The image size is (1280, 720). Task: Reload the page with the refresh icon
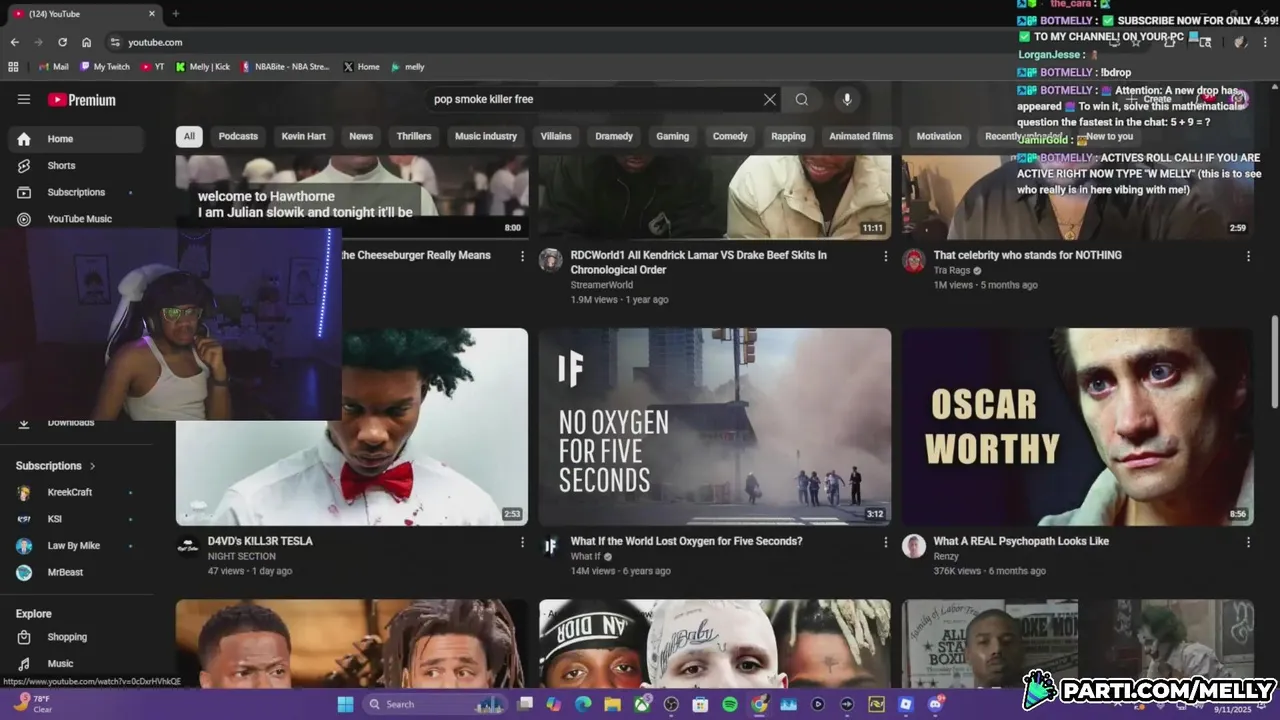click(62, 42)
